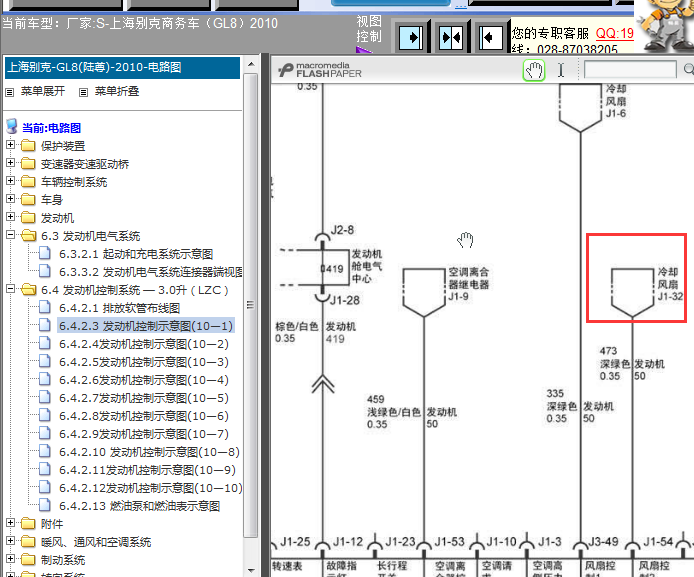Expand the 车身 folder
The image size is (694, 577).
click(x=10, y=199)
